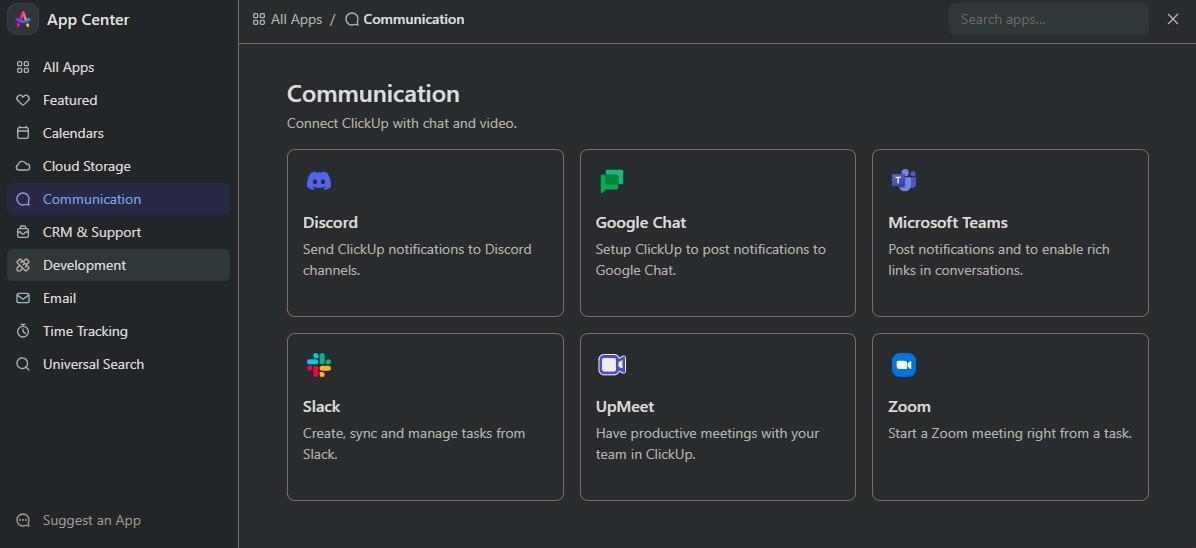1196x548 pixels.
Task: Go to CRM & Support category label
Action: tap(92, 232)
